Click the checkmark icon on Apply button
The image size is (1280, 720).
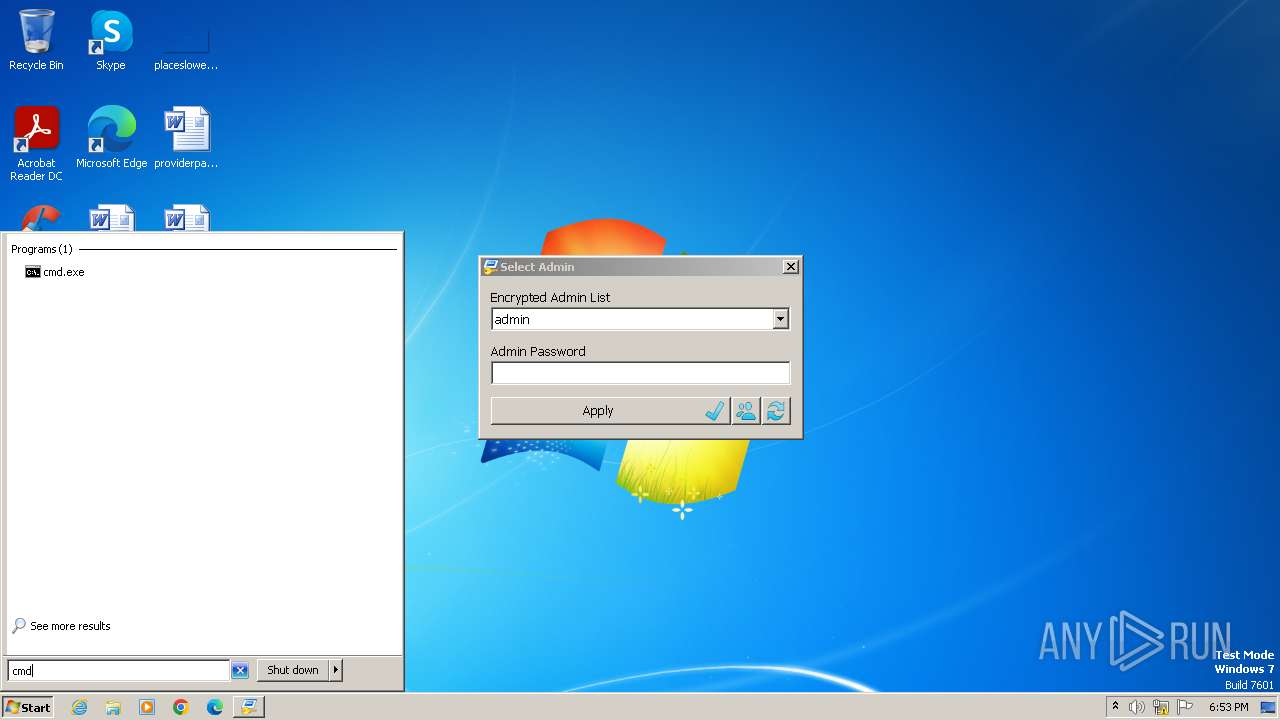pos(714,411)
